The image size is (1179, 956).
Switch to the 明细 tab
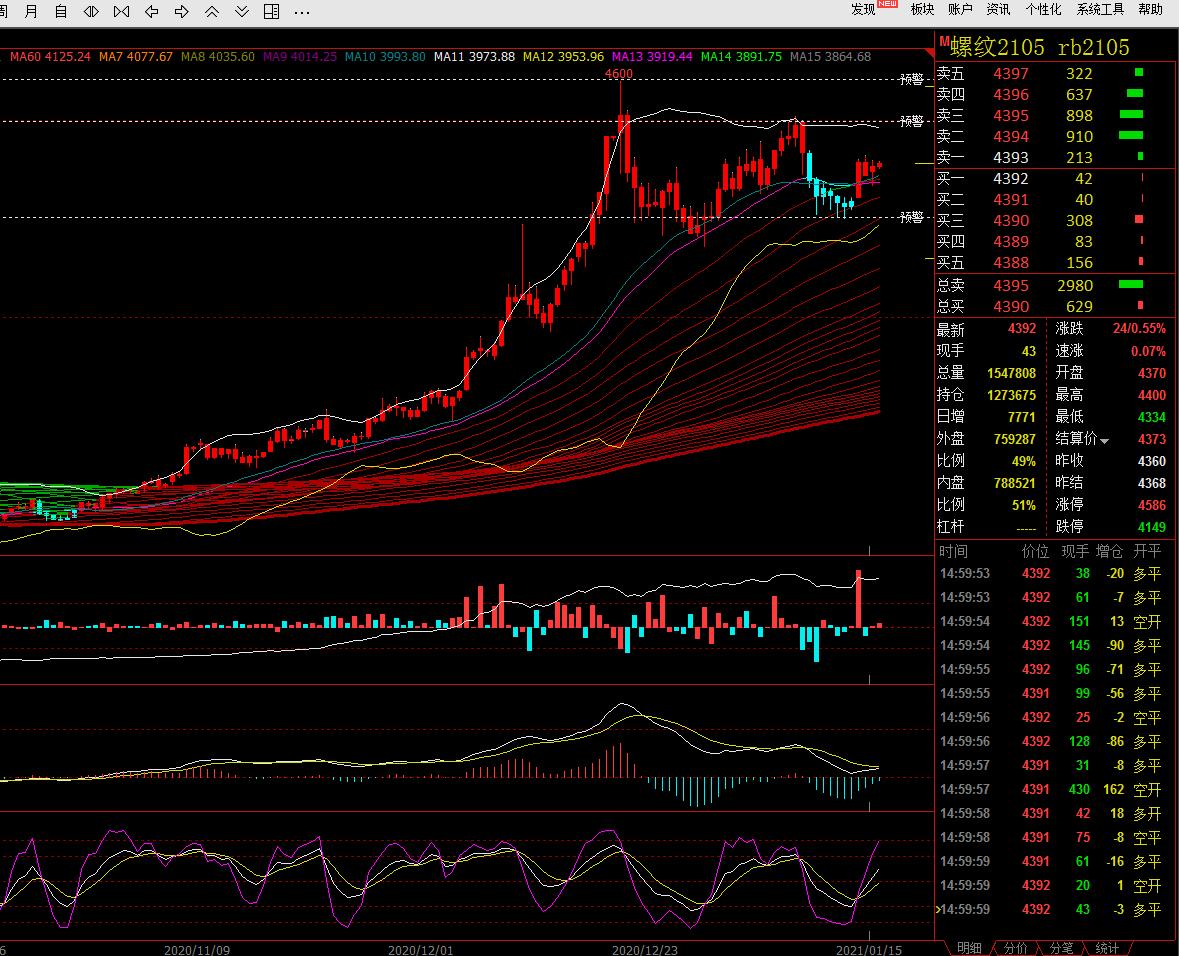969,948
